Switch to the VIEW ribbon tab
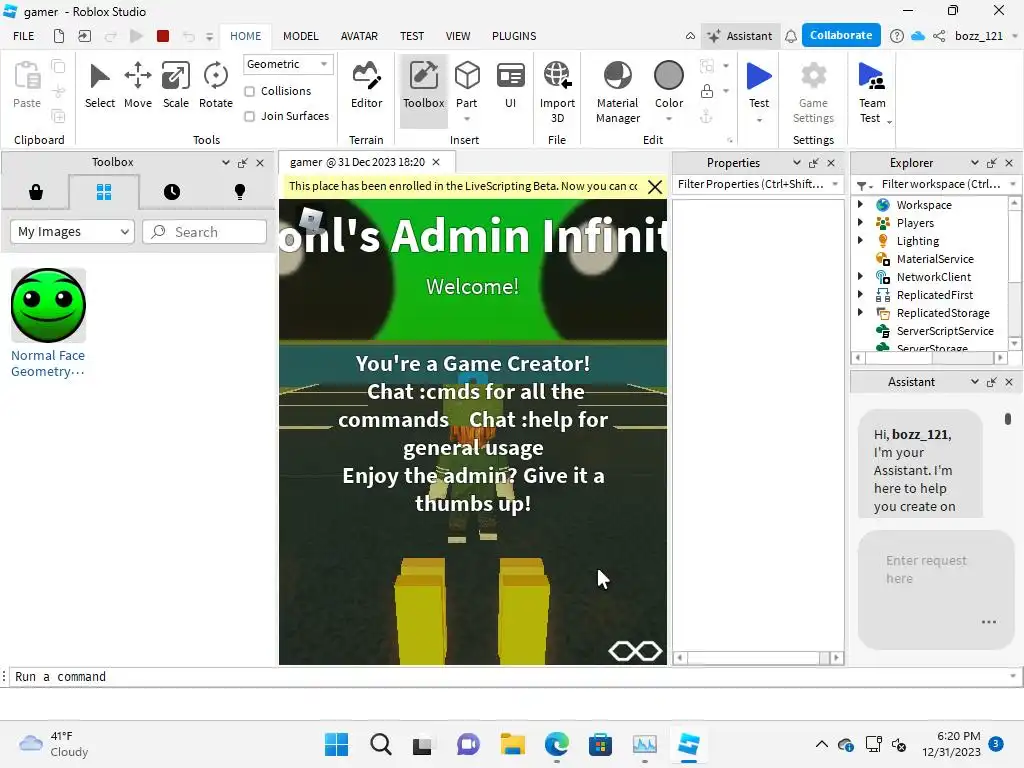This screenshot has width=1024, height=768. click(x=458, y=36)
